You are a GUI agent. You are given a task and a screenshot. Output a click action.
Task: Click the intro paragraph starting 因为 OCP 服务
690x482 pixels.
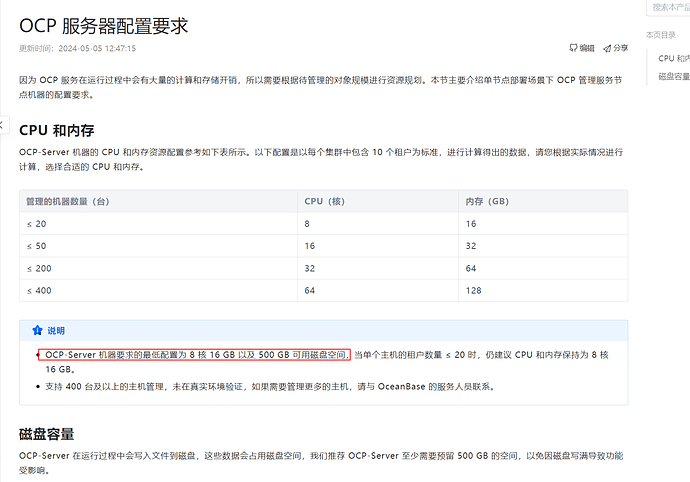click(x=320, y=87)
